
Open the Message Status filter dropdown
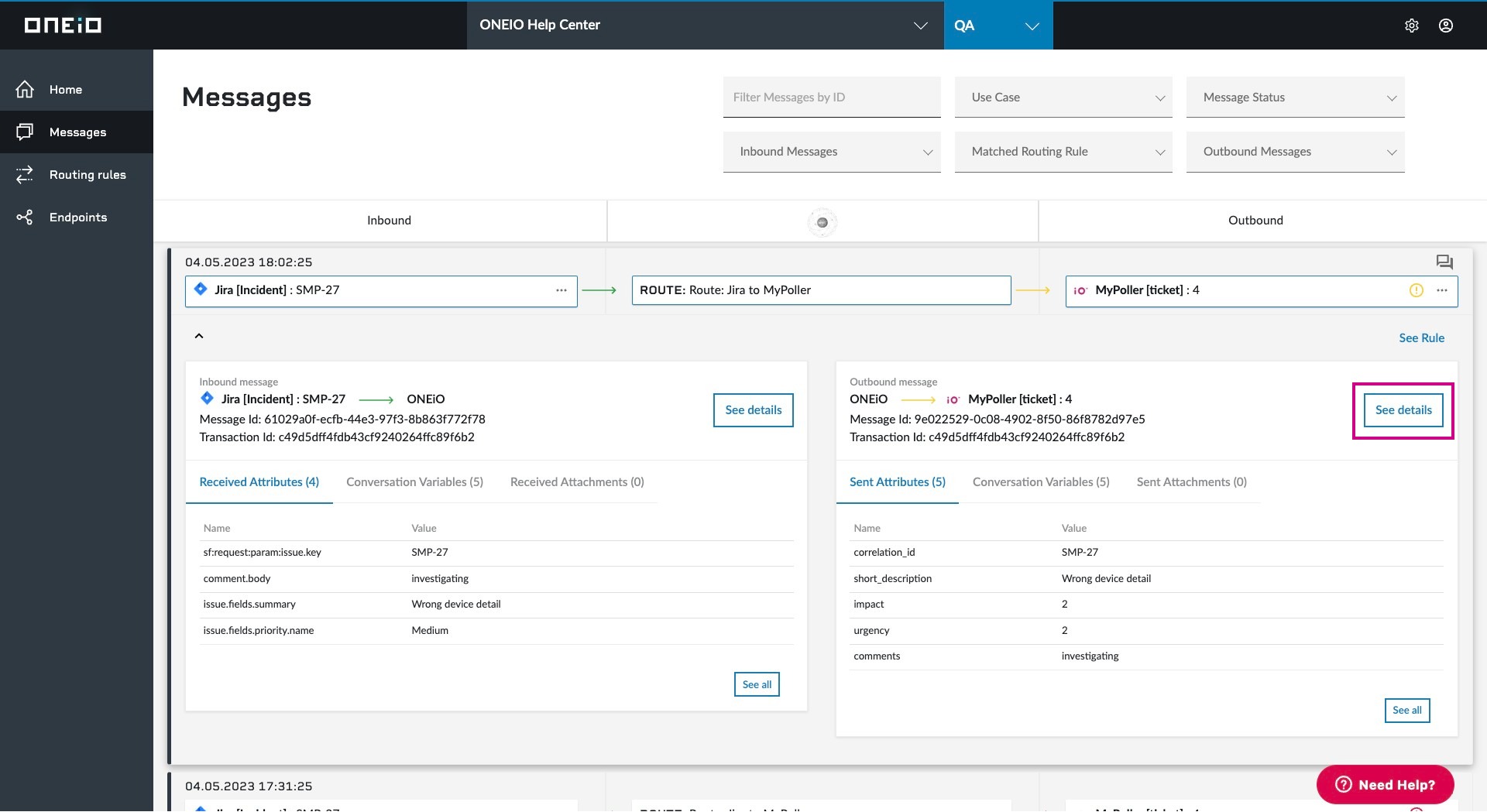(x=1295, y=98)
